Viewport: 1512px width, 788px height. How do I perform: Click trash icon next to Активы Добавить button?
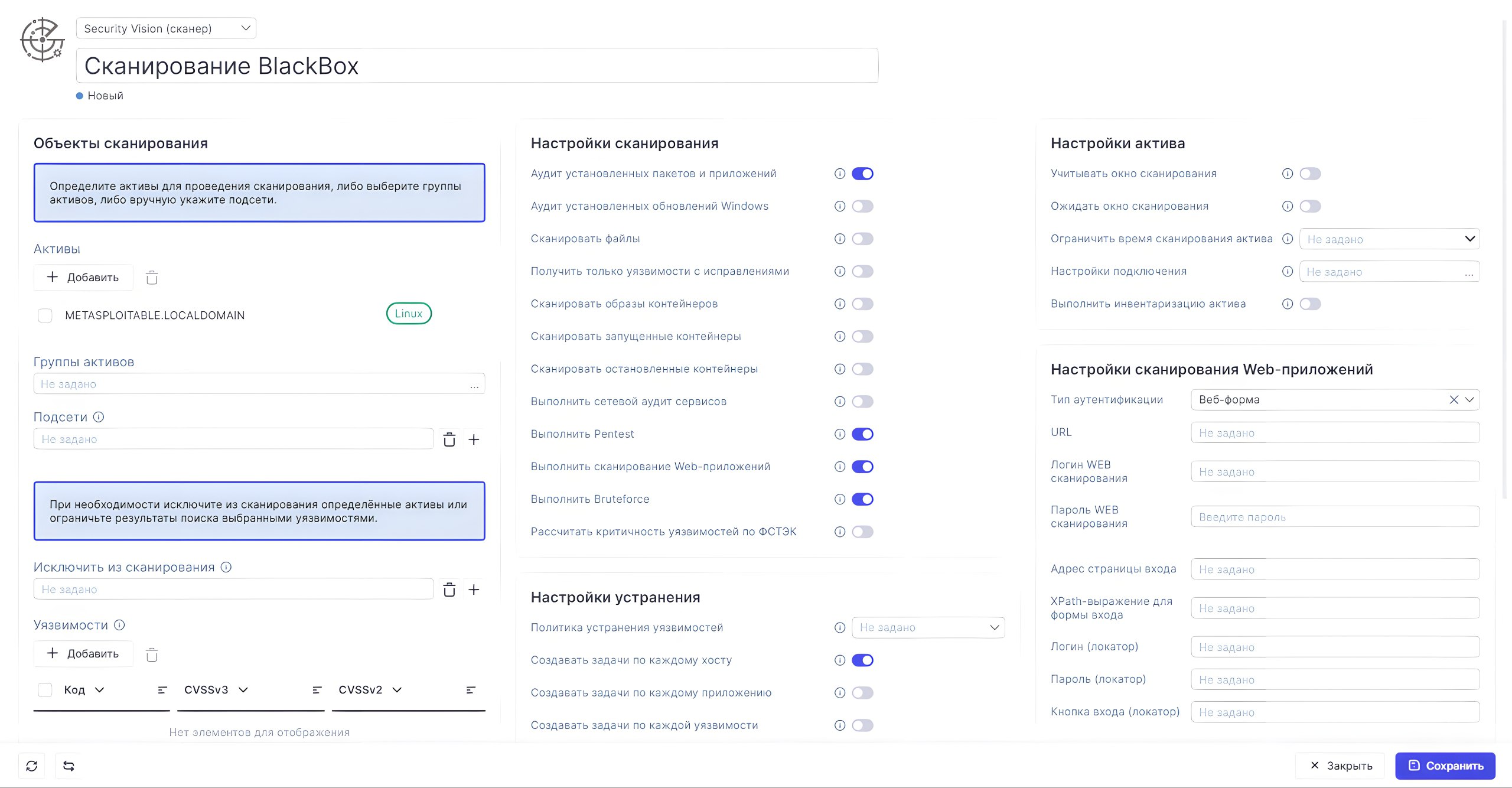152,278
